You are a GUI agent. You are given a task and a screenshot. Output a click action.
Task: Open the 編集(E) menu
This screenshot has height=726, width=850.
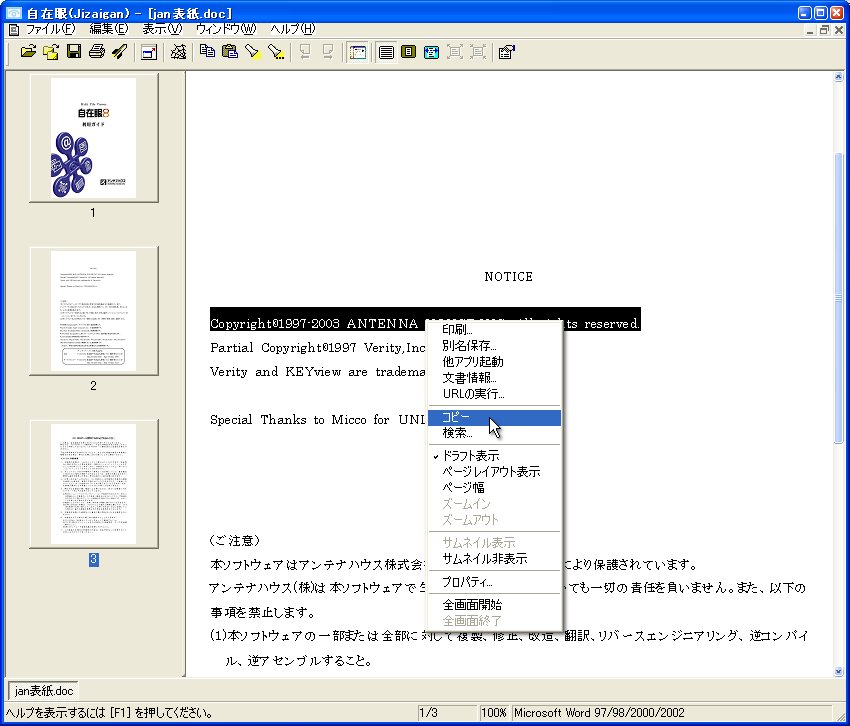[108, 29]
